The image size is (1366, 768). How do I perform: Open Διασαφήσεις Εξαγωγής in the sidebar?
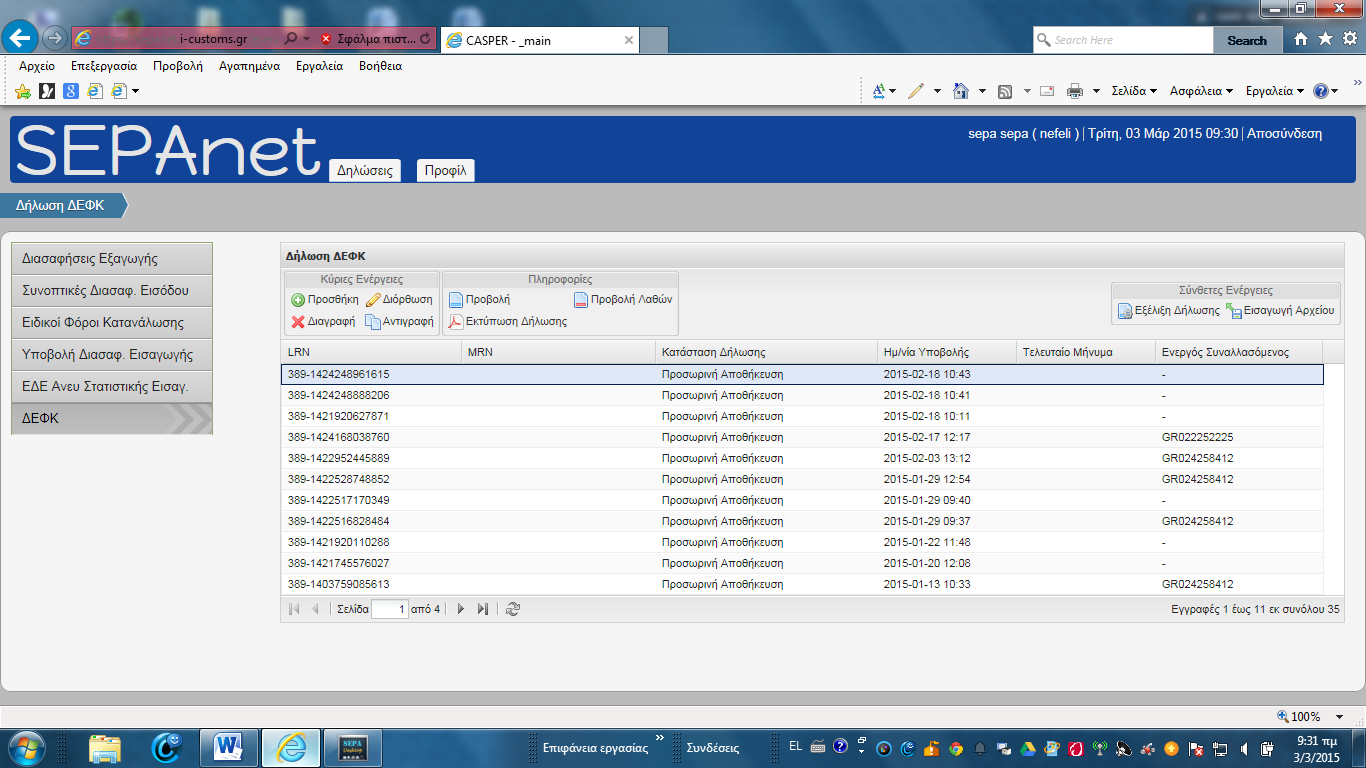pyautogui.click(x=112, y=258)
